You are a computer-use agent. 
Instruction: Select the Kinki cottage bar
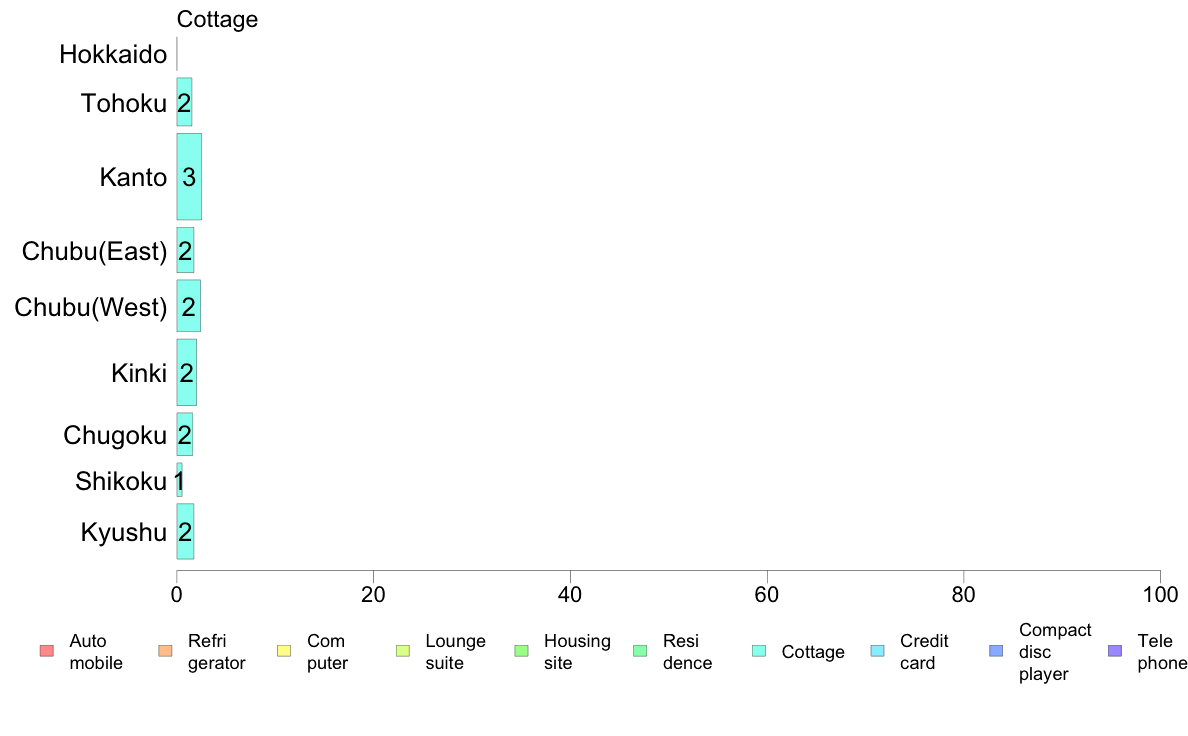tap(187, 372)
